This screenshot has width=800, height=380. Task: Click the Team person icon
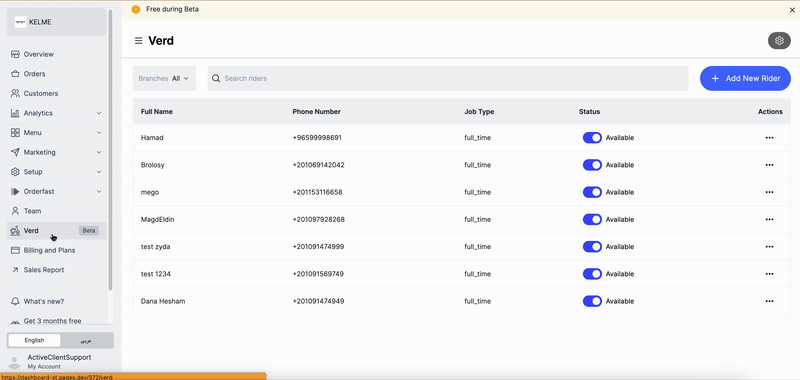[x=15, y=211]
